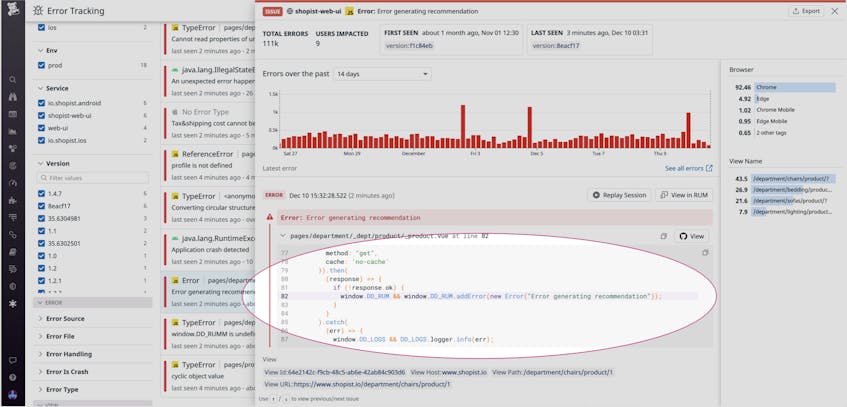
Task: Click the highlighted asterisk icon in left navigation
Action: [x=12, y=304]
